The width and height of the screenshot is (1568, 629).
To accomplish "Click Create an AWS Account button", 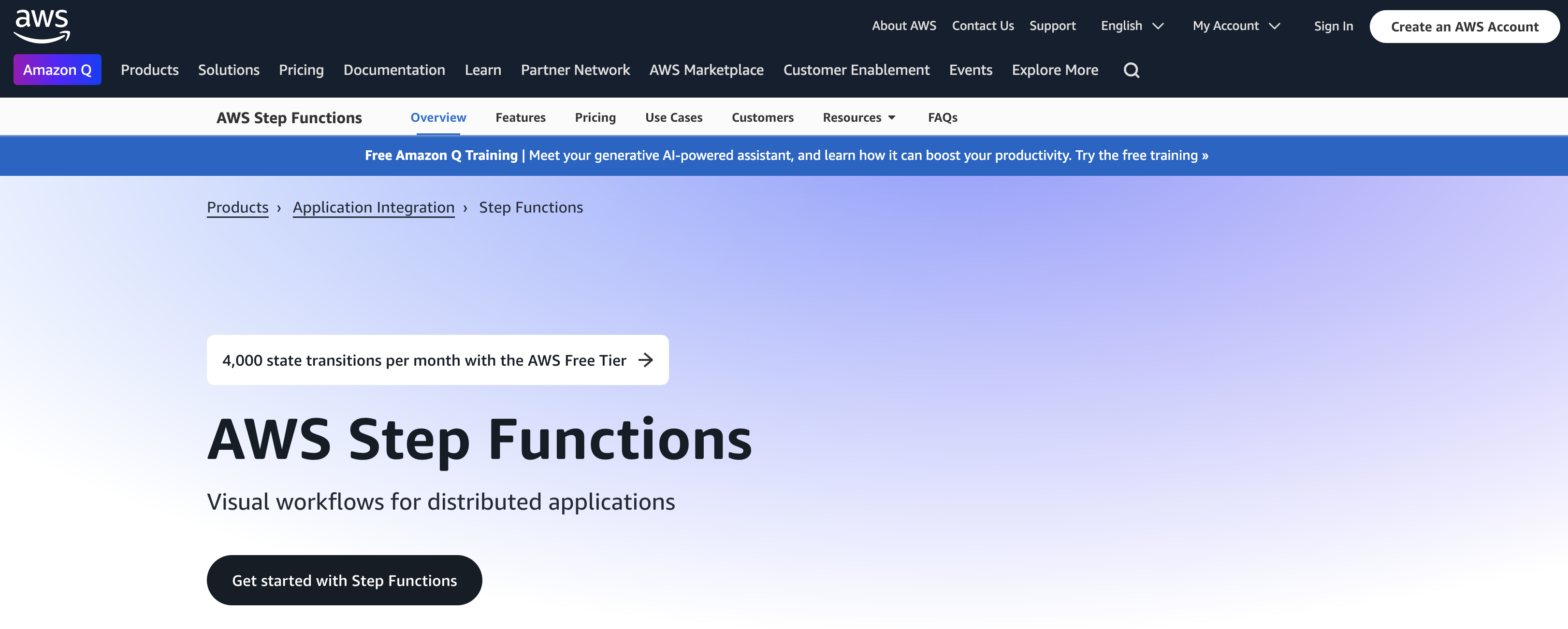I will (x=1465, y=27).
